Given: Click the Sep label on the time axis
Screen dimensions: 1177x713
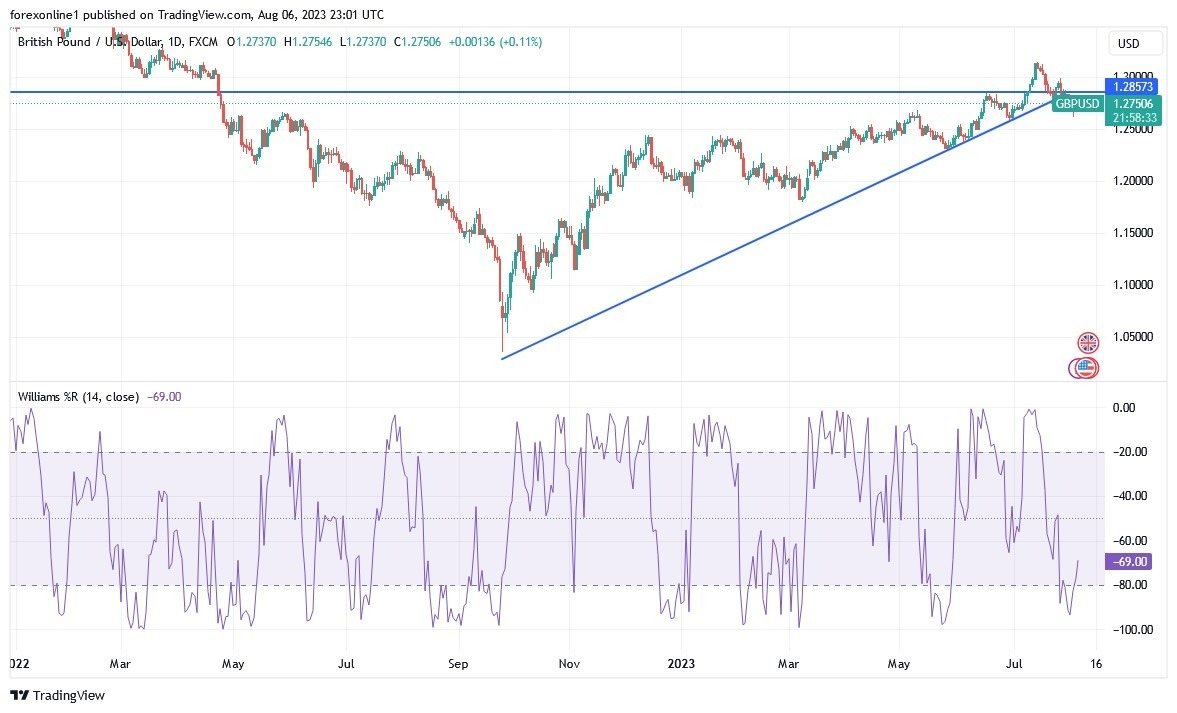Looking at the screenshot, I should tap(458, 663).
